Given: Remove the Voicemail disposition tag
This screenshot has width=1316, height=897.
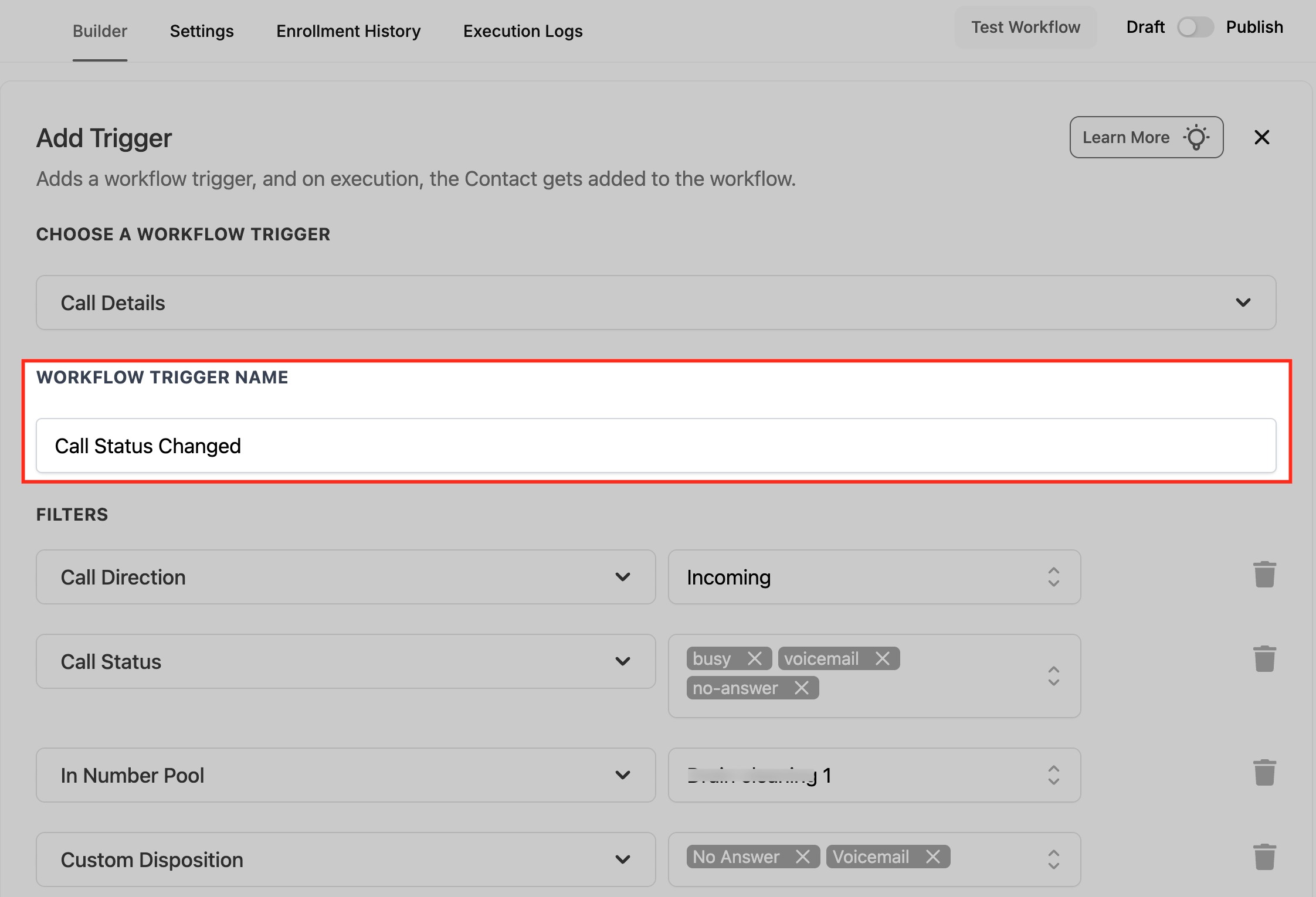Looking at the screenshot, I should pos(933,857).
